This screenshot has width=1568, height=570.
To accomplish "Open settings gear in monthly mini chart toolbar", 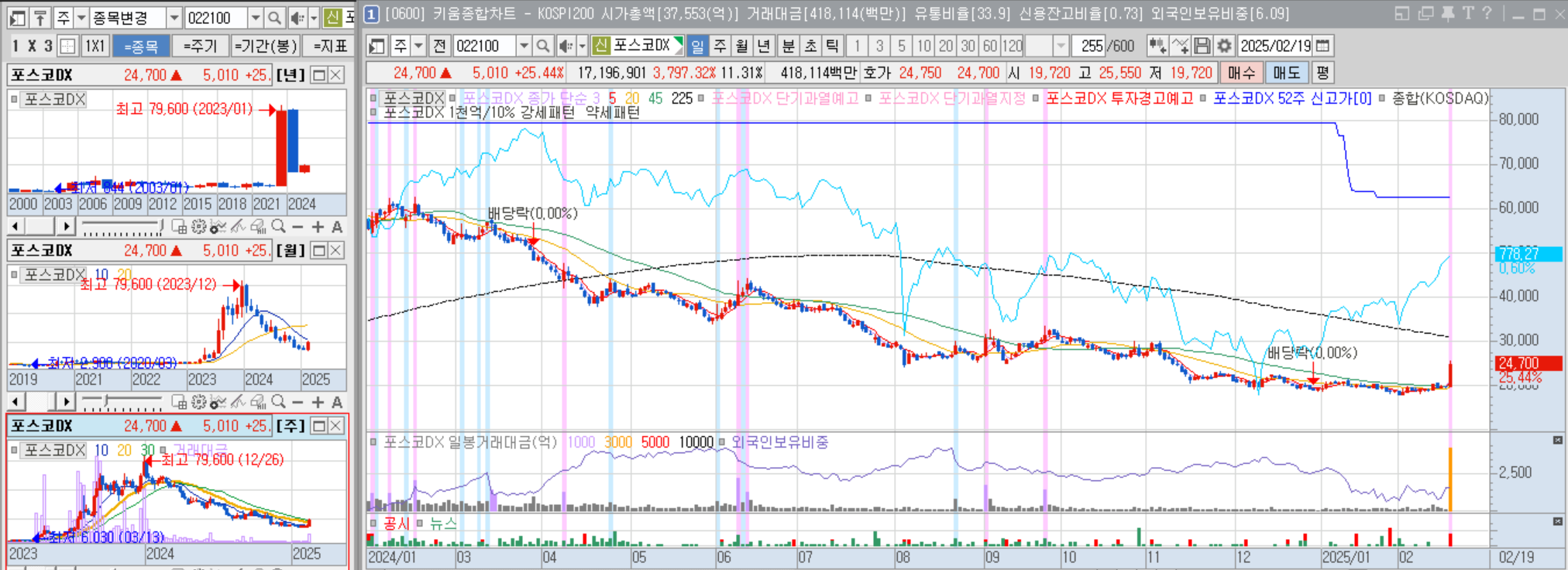I will point(198,402).
